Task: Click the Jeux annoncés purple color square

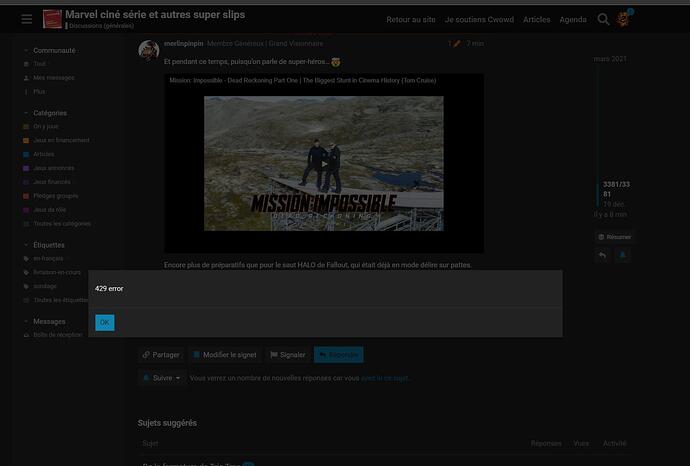Action: point(26,168)
